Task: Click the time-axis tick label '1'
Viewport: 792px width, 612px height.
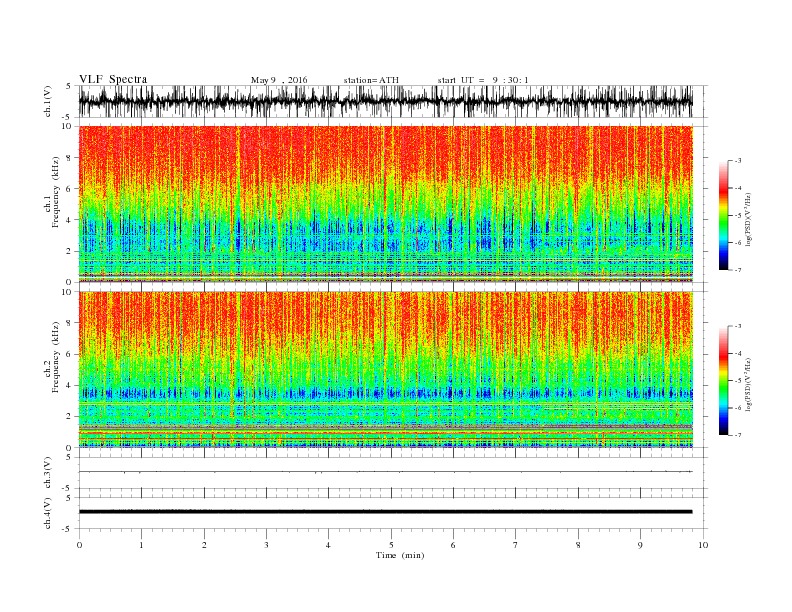Action: click(141, 545)
